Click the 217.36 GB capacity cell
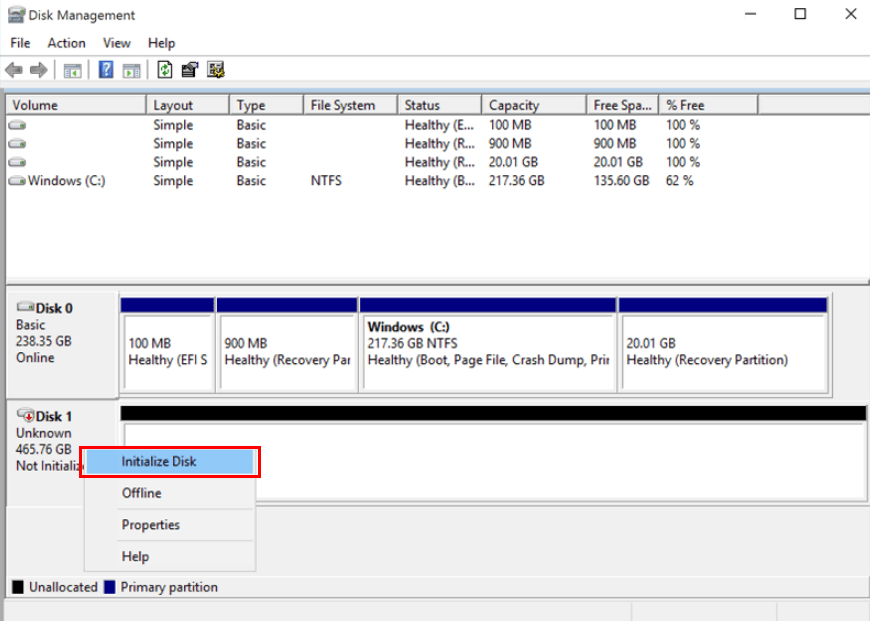The height and width of the screenshot is (621, 870). pyautogui.click(x=517, y=181)
